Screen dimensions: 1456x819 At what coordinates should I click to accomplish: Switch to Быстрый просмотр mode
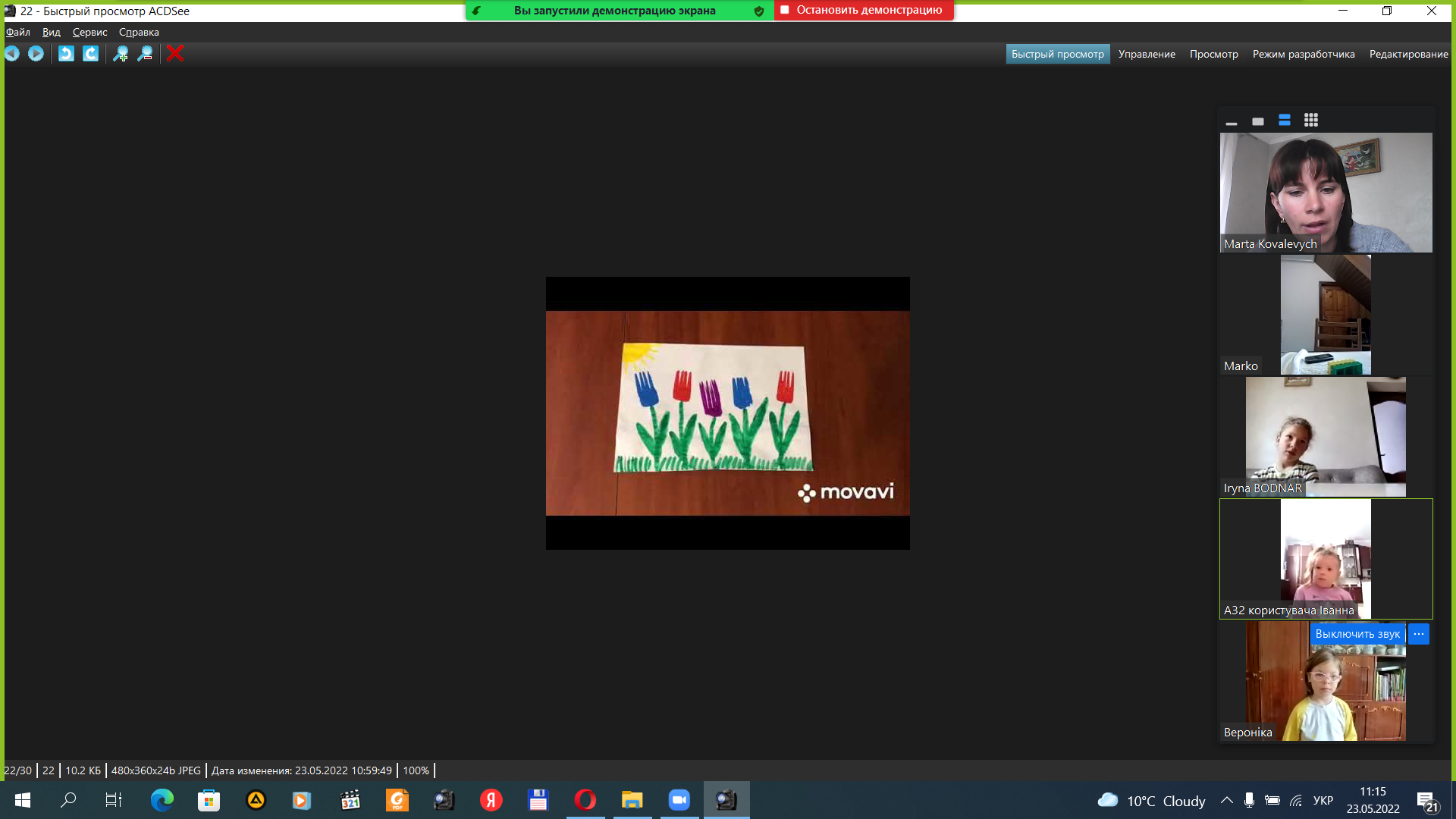[x=1058, y=54]
